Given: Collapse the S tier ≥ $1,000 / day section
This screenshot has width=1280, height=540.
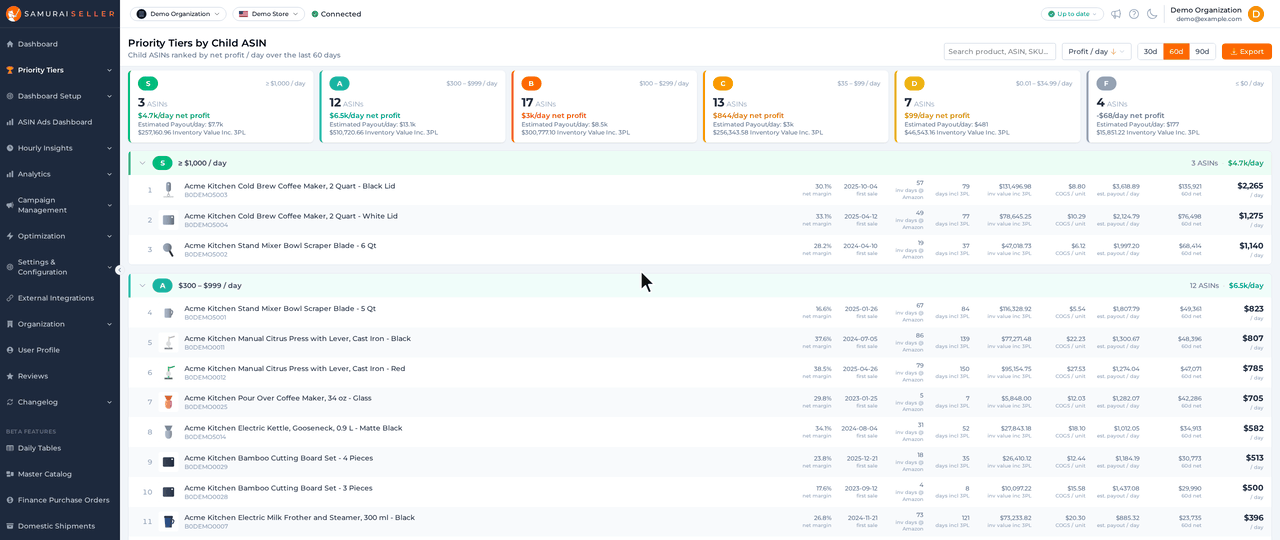Looking at the screenshot, I should pyautogui.click(x=143, y=163).
